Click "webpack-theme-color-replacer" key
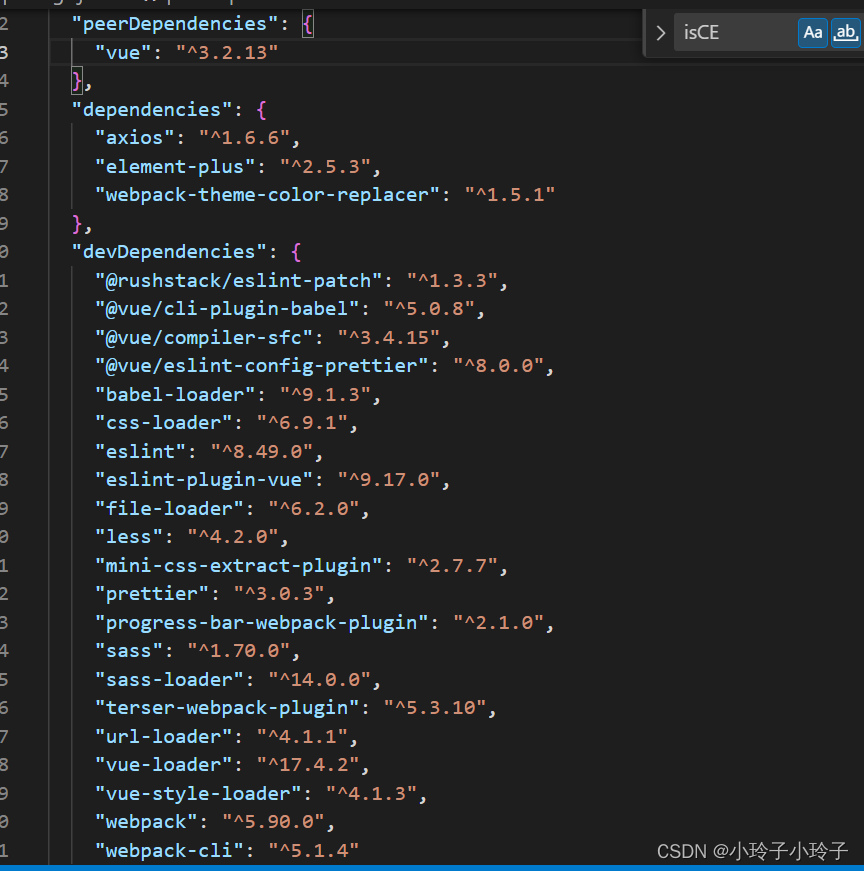Screen dimensions: 864x871 pyautogui.click(x=267, y=195)
